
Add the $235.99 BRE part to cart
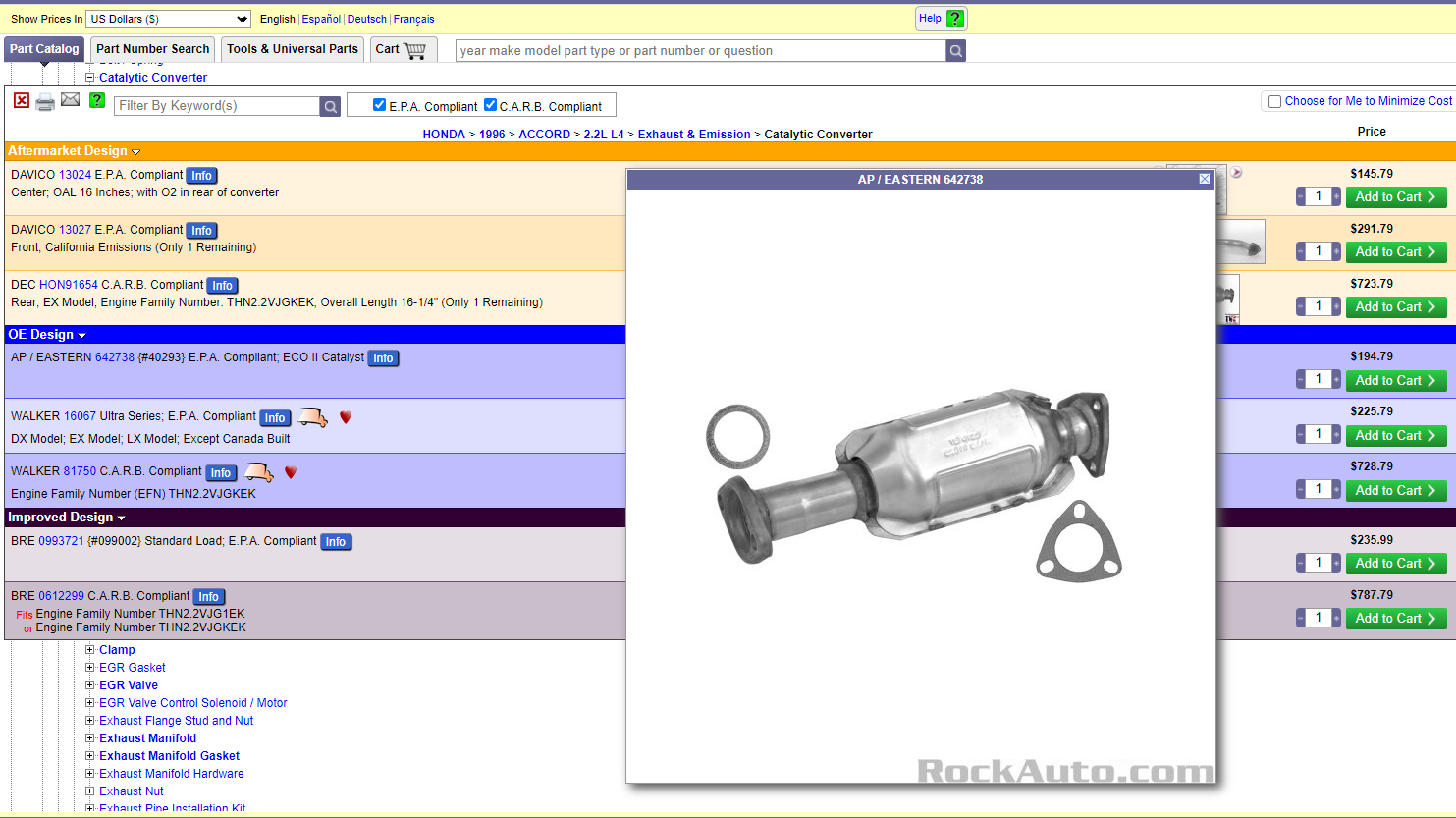pos(1396,564)
